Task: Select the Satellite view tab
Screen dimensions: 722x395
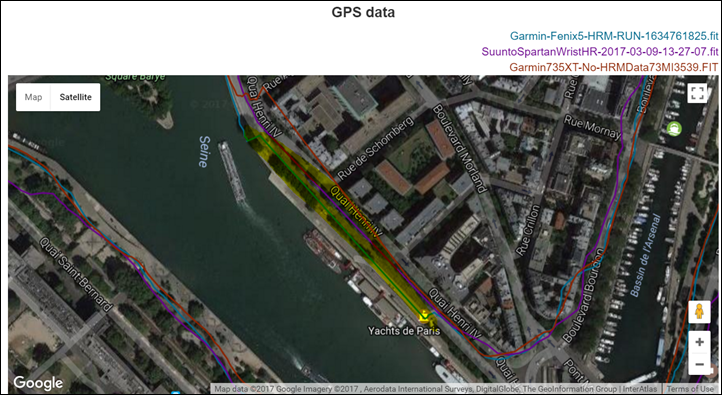Action: tap(76, 97)
